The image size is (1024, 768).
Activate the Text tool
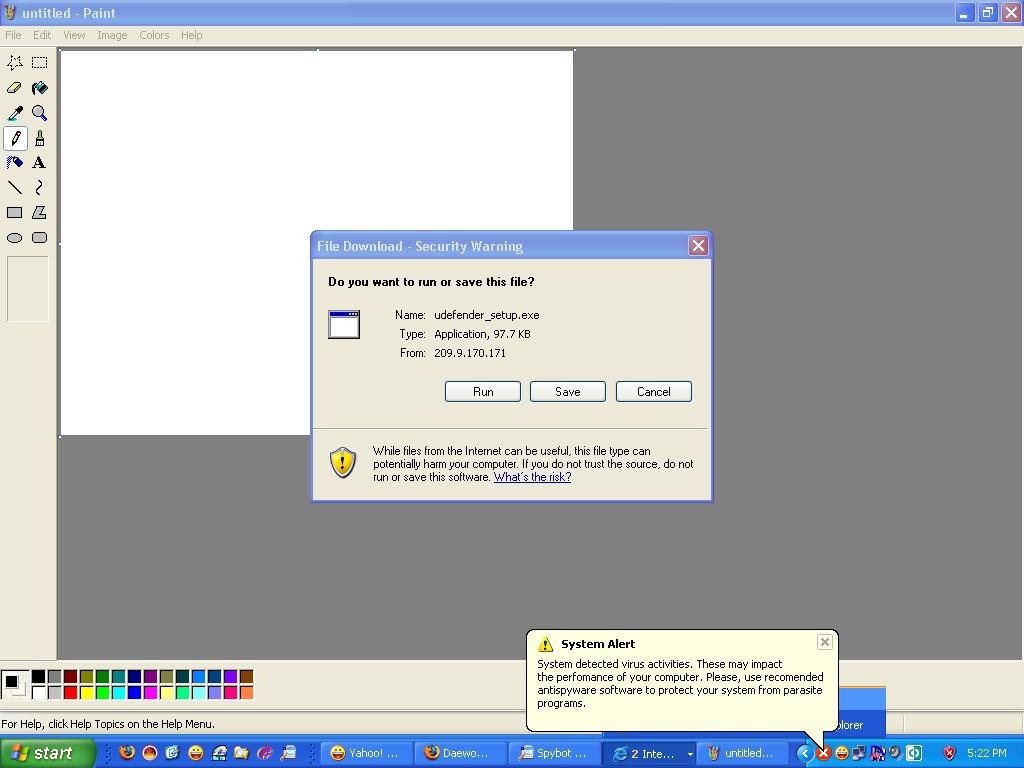point(40,163)
